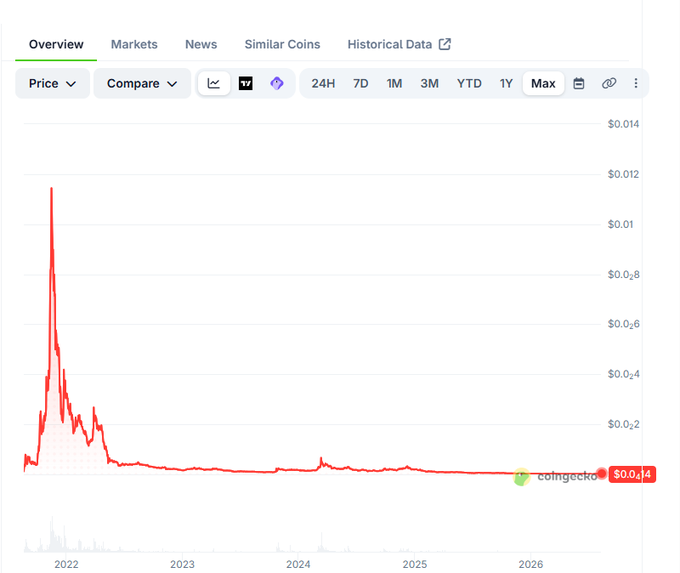Open the Historical Data link

coord(399,44)
